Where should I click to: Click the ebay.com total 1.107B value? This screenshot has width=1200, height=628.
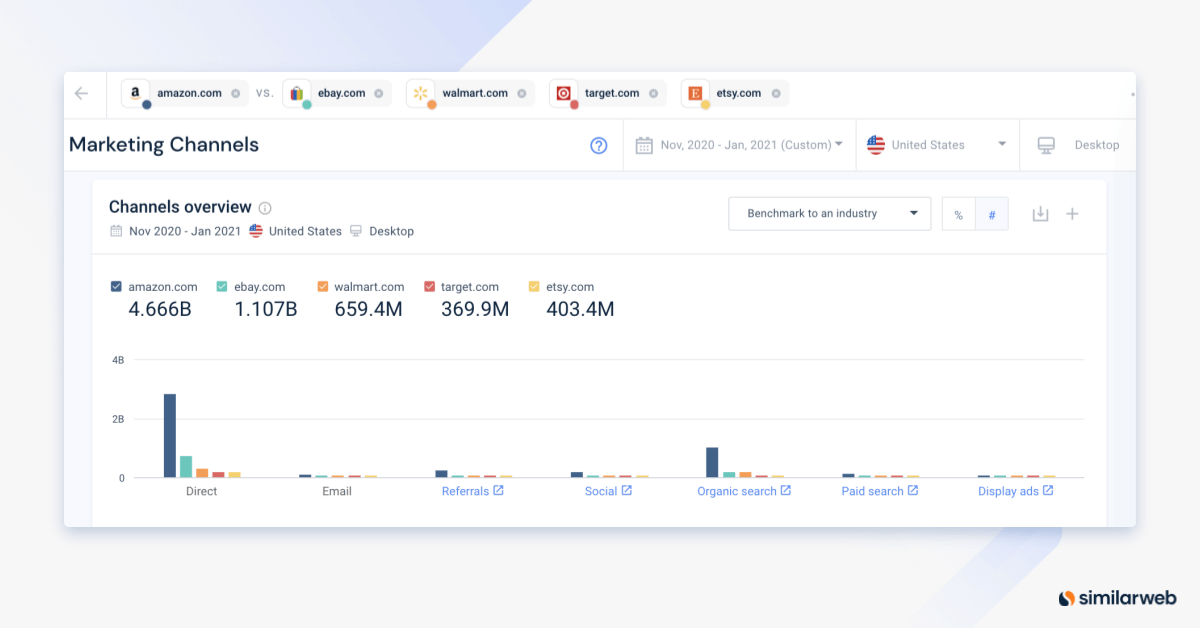266,309
